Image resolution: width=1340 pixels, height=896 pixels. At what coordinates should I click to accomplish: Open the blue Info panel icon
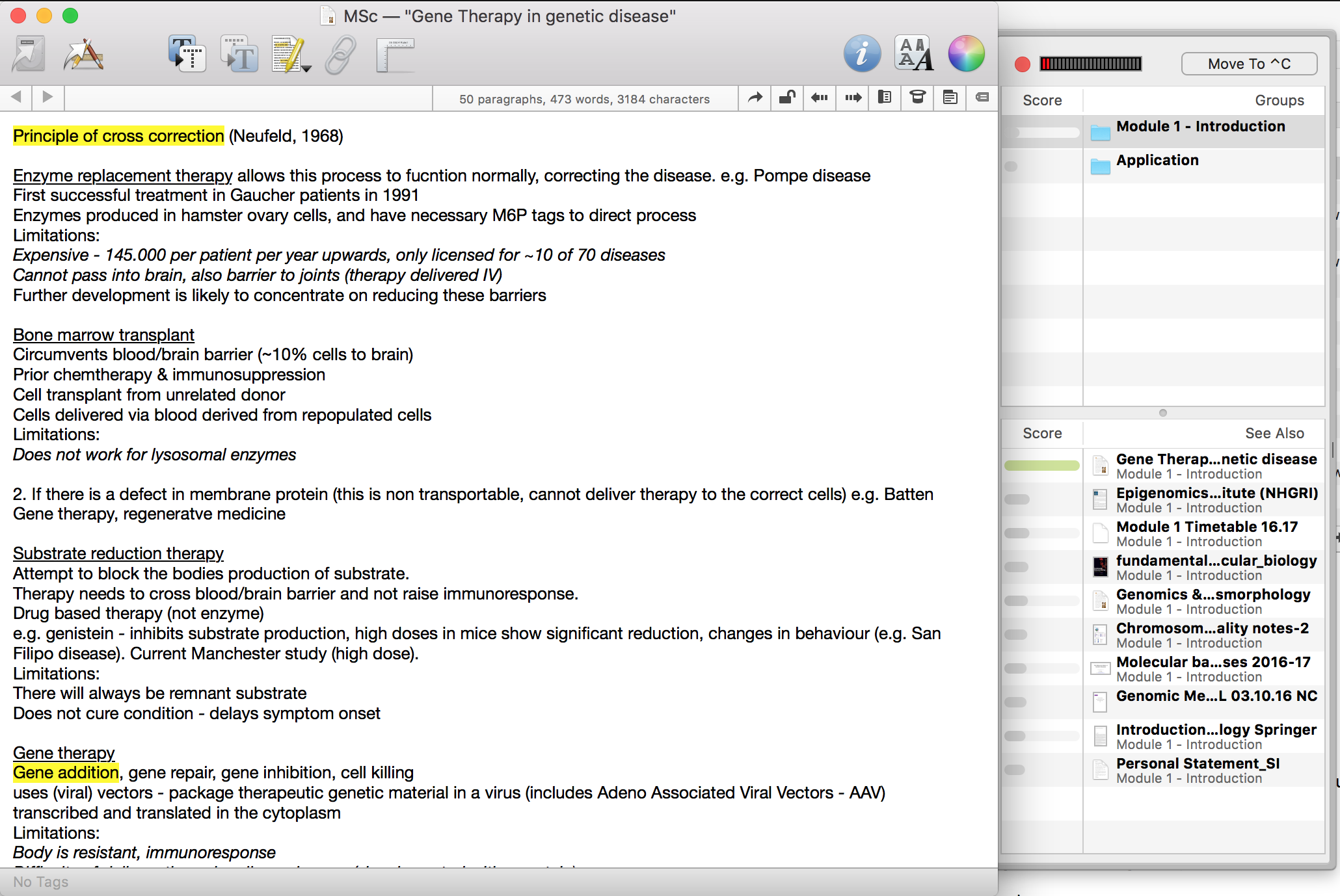pyautogui.click(x=862, y=53)
